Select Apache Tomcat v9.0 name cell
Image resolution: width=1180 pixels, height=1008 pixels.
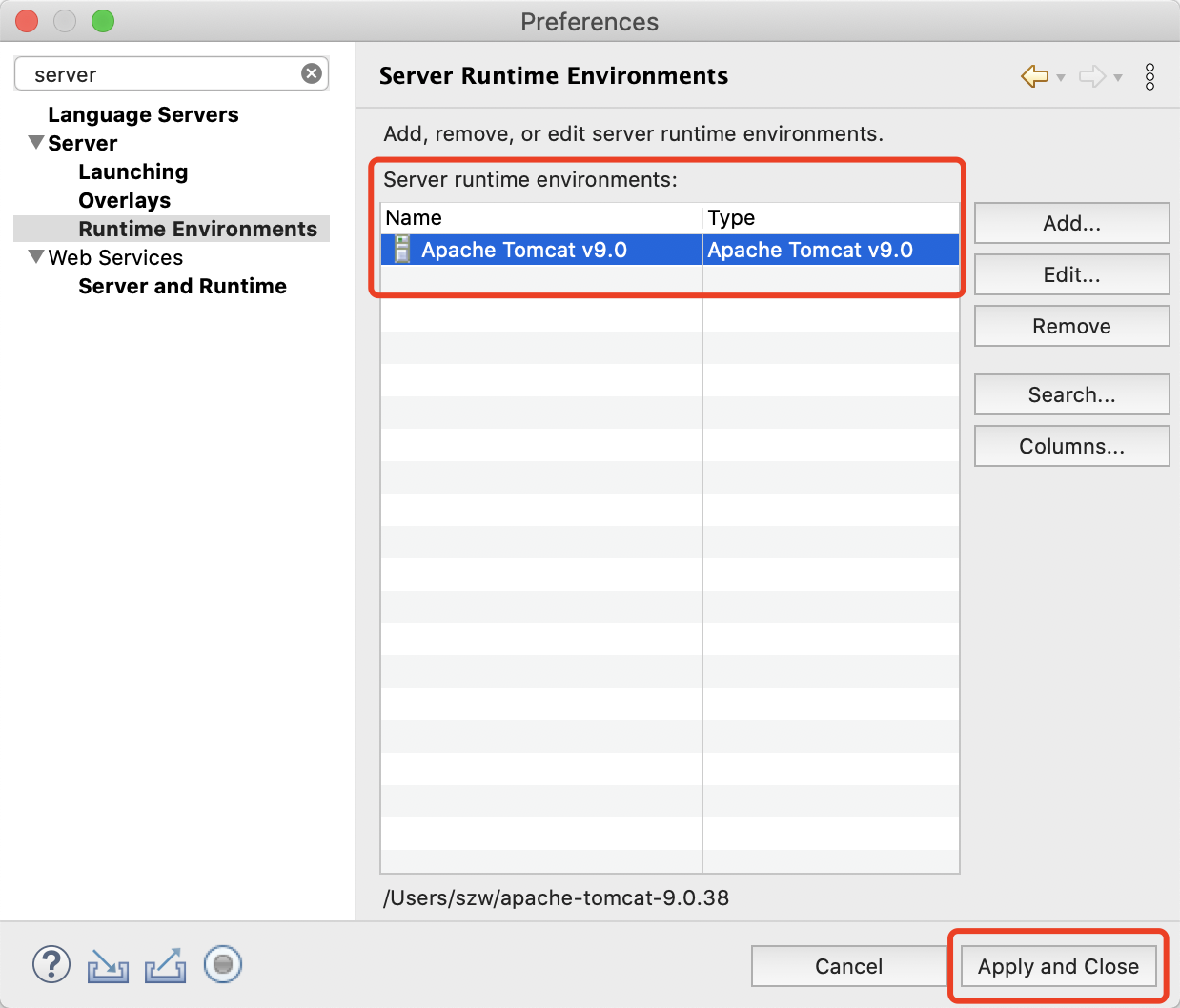(x=541, y=250)
